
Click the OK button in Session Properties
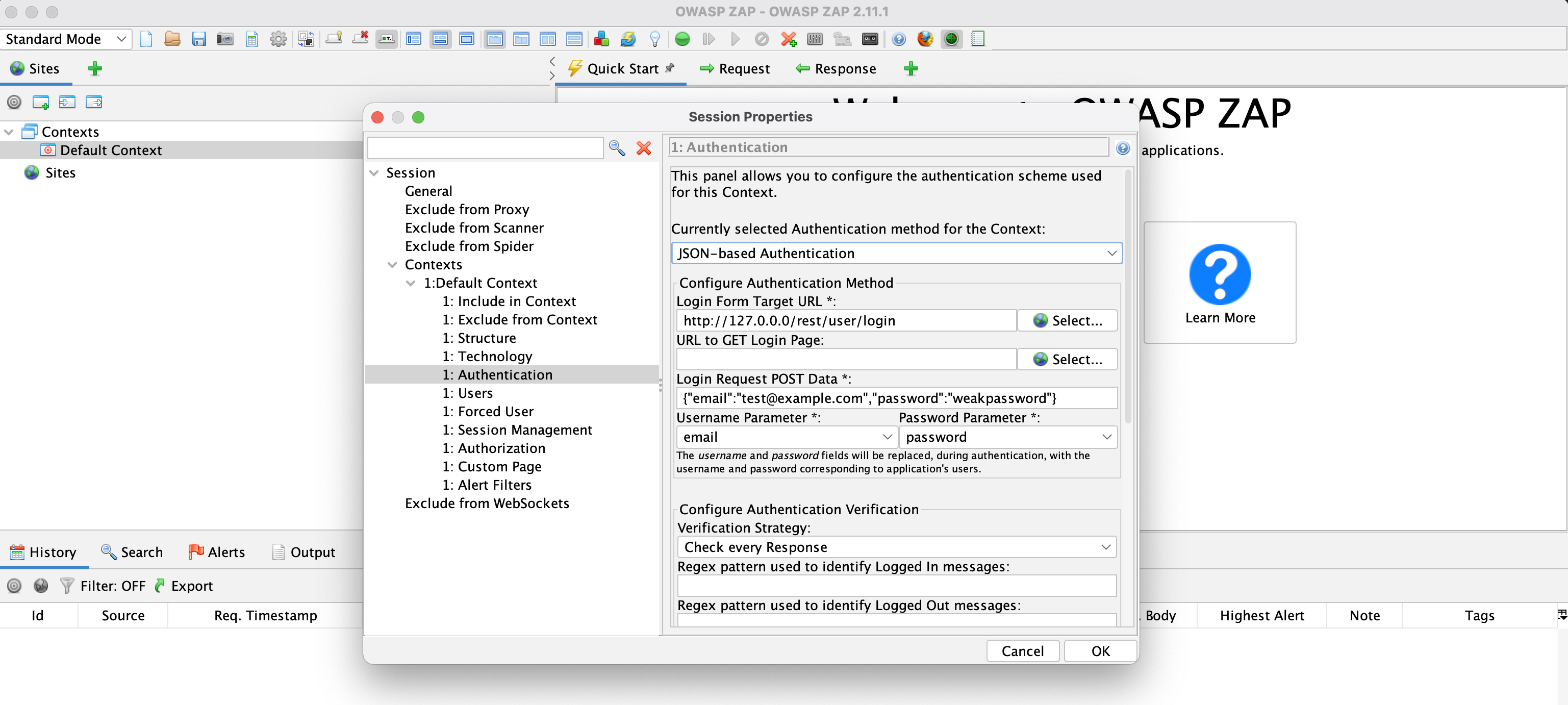[x=1100, y=651]
